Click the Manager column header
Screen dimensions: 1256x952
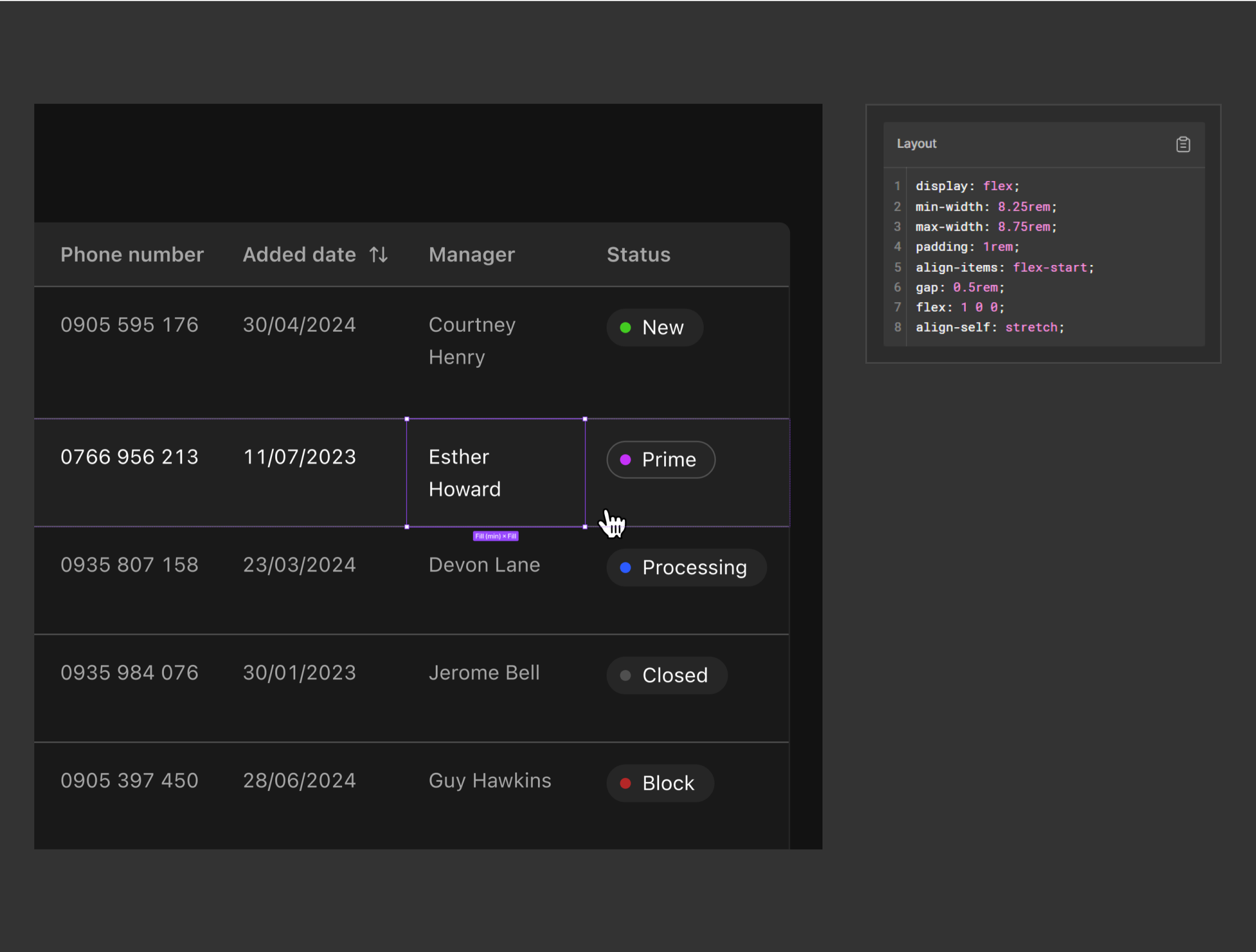[471, 254]
